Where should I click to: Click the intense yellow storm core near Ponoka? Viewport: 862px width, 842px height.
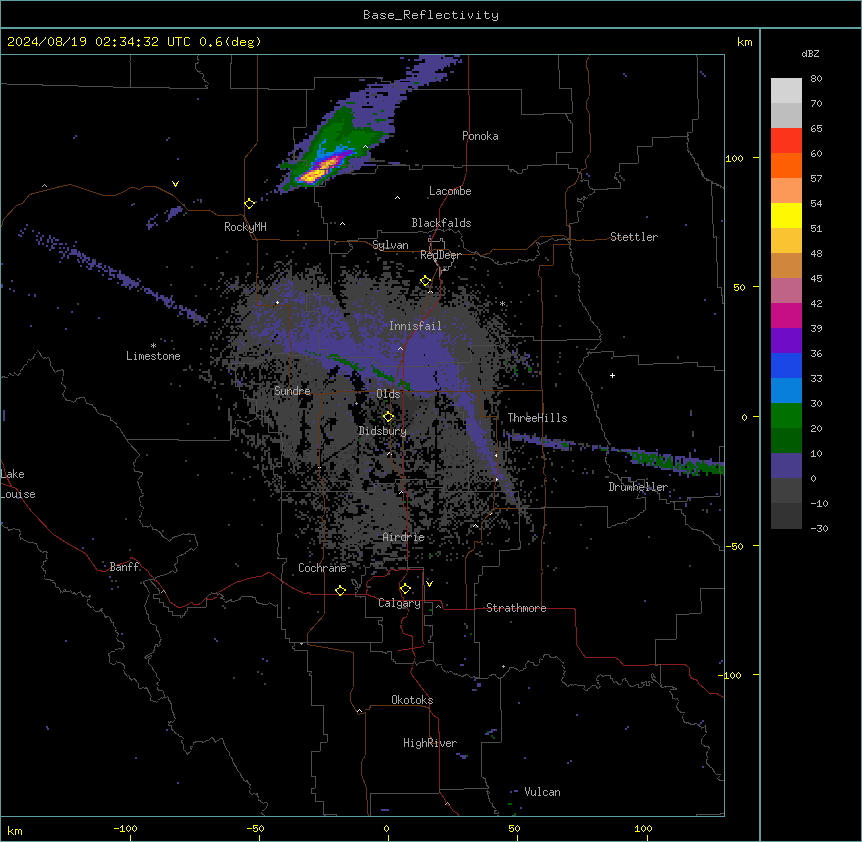(x=313, y=175)
